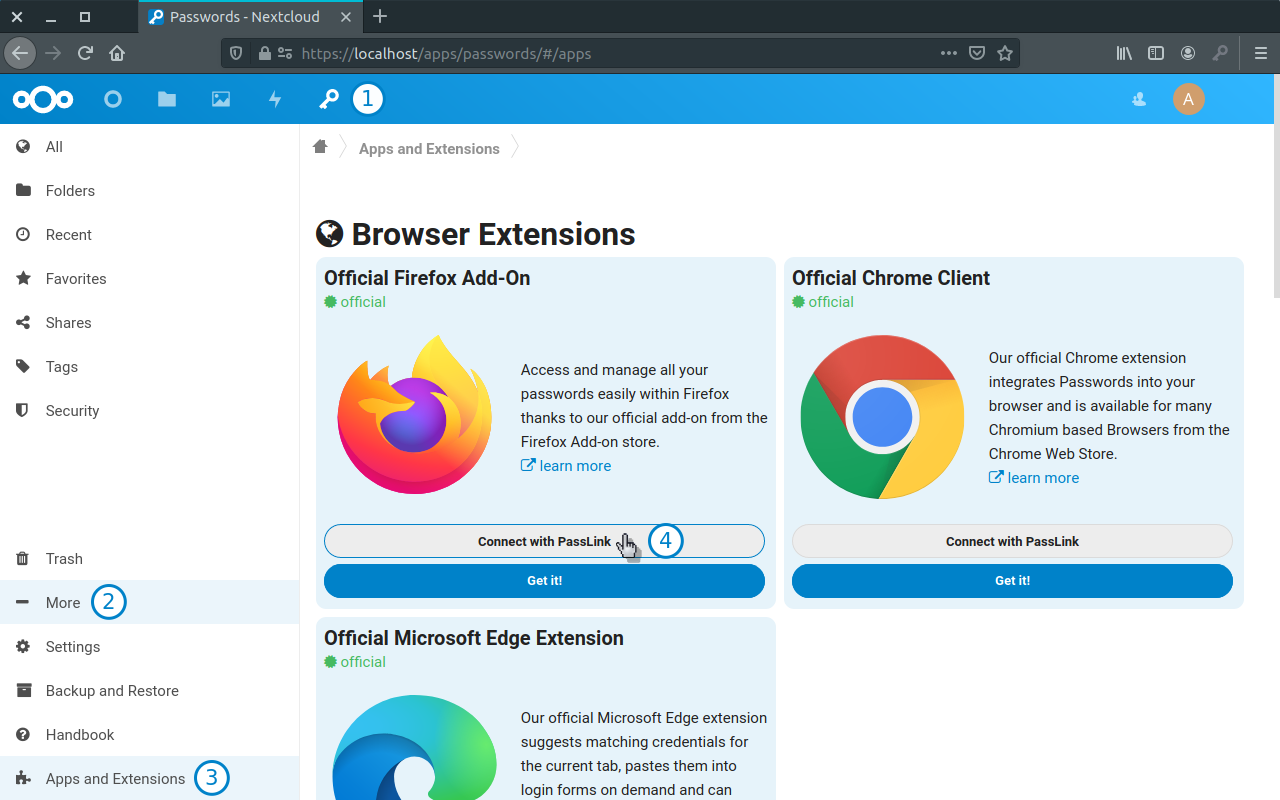This screenshot has width=1280, height=800.
Task: Open the user avatar menu
Action: tap(1188, 99)
